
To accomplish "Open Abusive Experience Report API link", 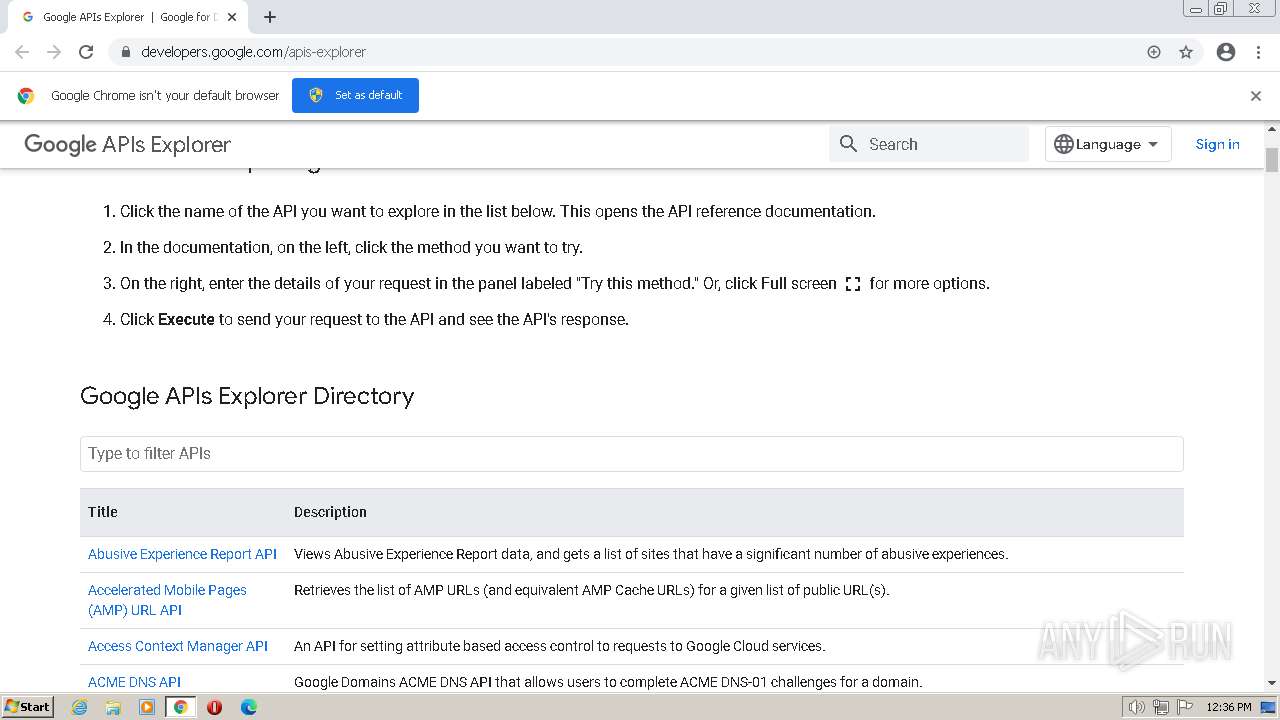I will tap(182, 554).
